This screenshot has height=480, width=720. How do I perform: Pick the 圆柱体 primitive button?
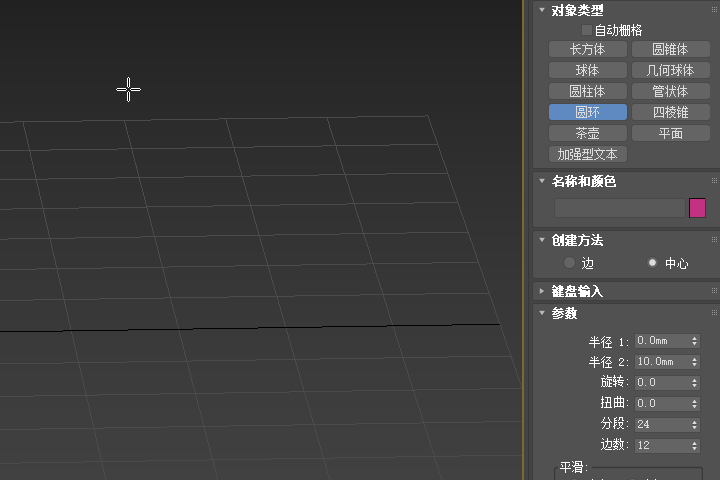point(588,91)
